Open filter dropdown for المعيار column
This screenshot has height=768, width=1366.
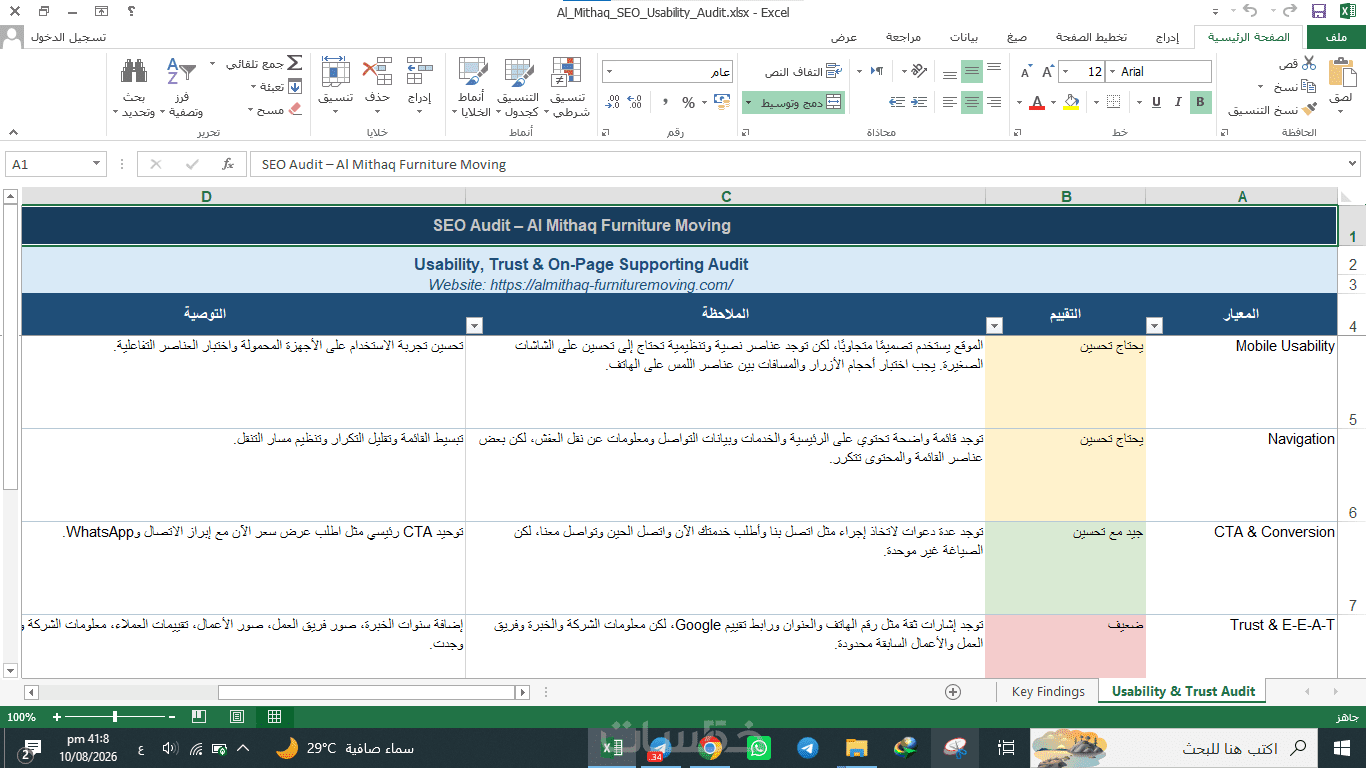pos(1154,325)
